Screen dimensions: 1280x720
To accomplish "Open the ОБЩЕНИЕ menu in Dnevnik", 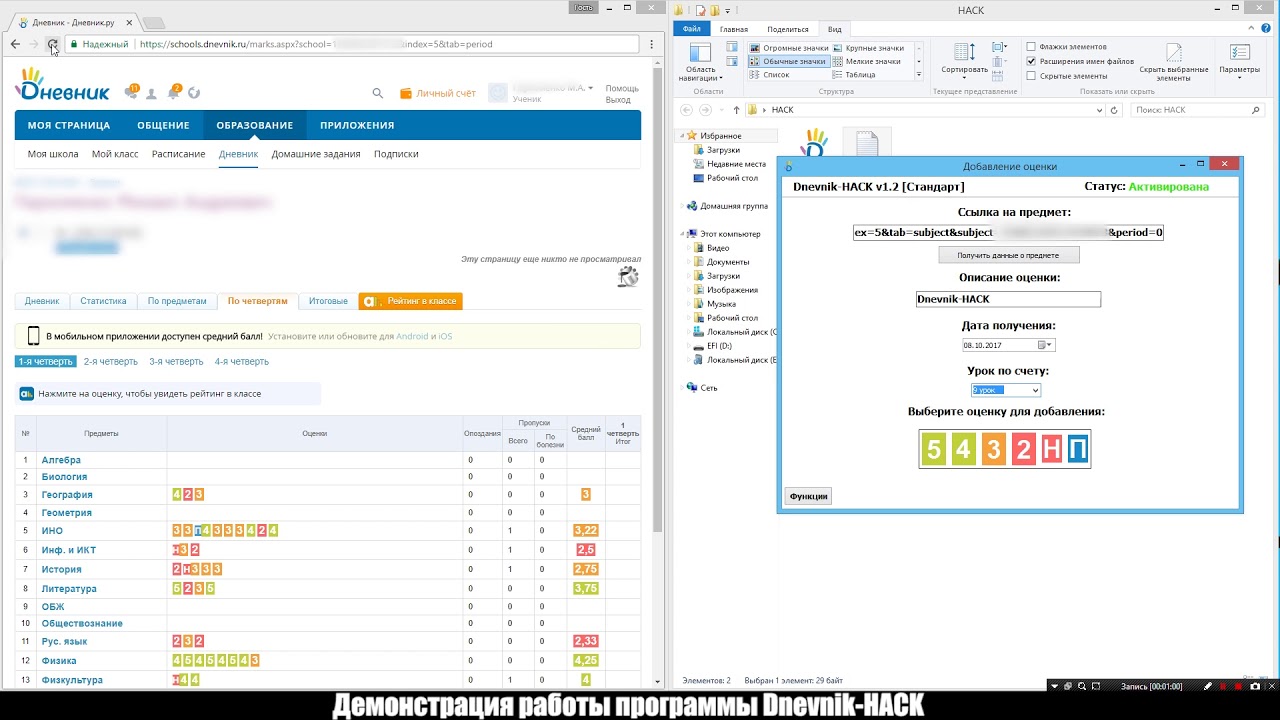I will pos(163,125).
